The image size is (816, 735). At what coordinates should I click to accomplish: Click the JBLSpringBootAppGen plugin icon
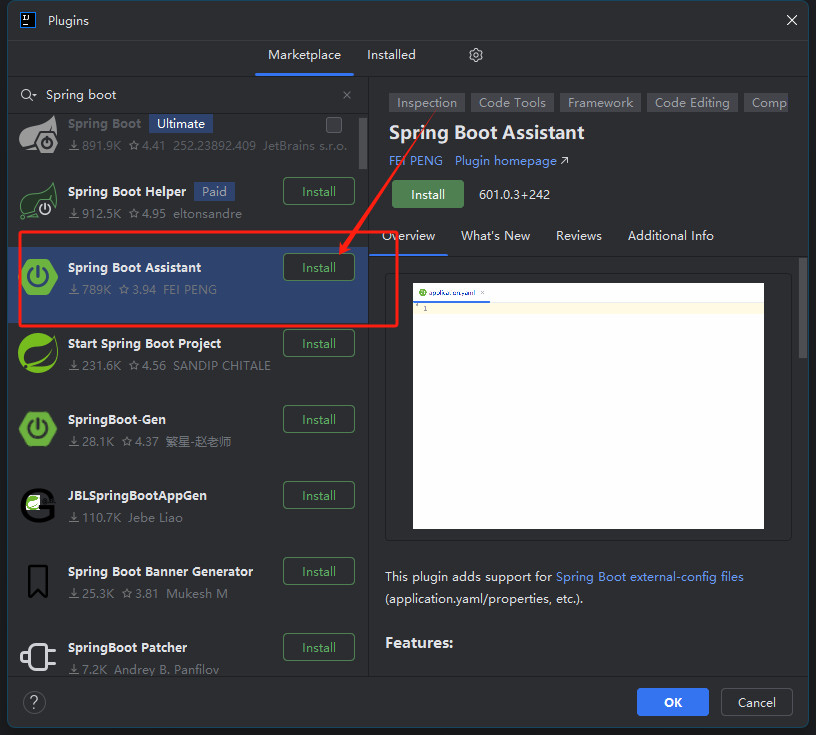(38, 505)
